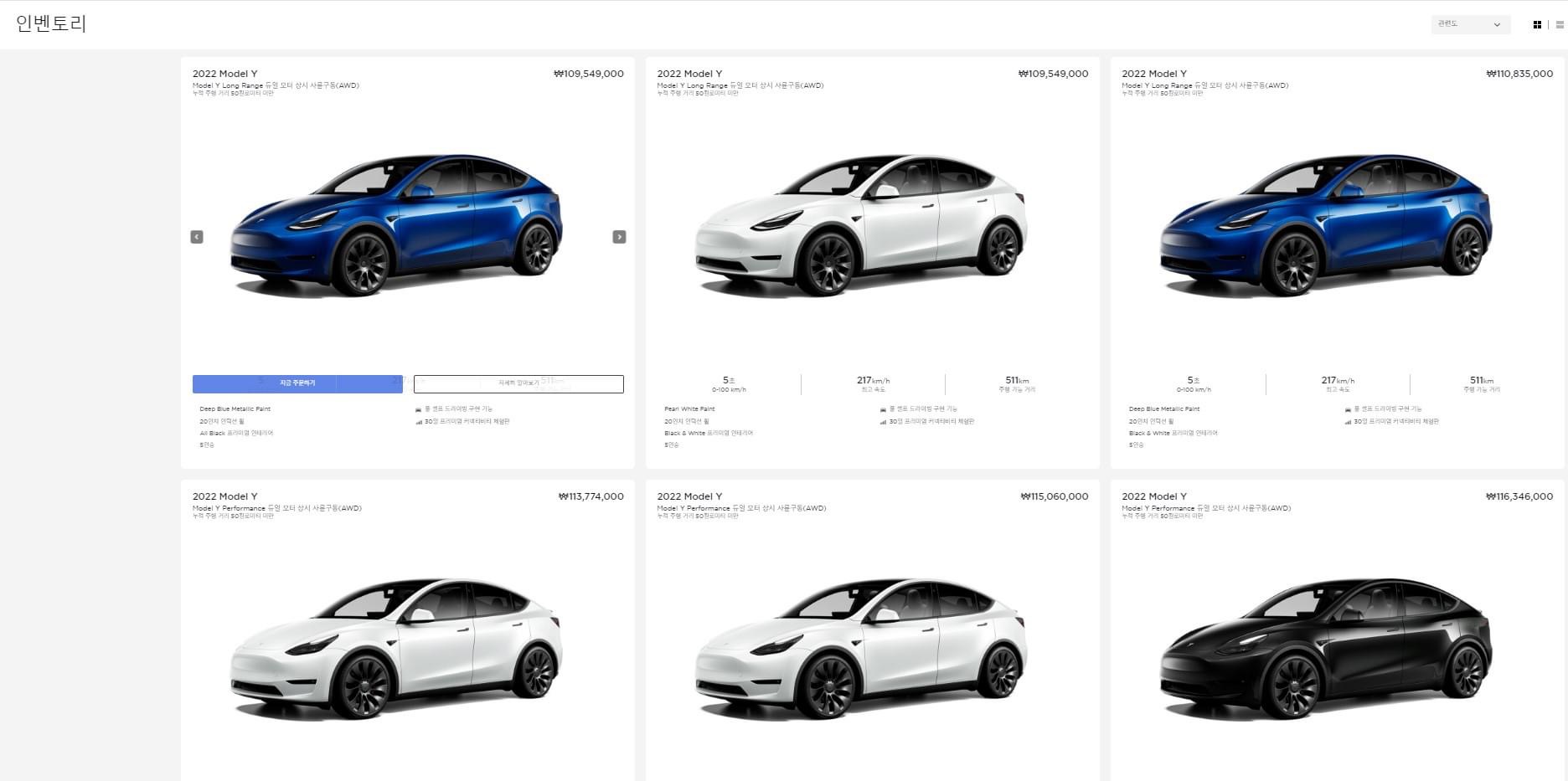Click premium connectivity signal icon in ₩110,835,000 card
The width and height of the screenshot is (1568, 781).
point(1348,422)
